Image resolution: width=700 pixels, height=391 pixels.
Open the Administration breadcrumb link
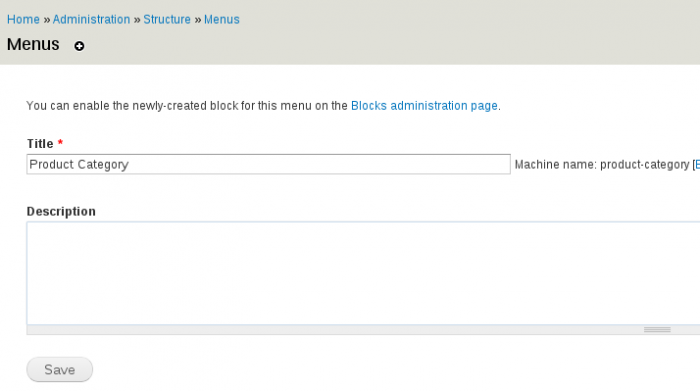point(92,20)
